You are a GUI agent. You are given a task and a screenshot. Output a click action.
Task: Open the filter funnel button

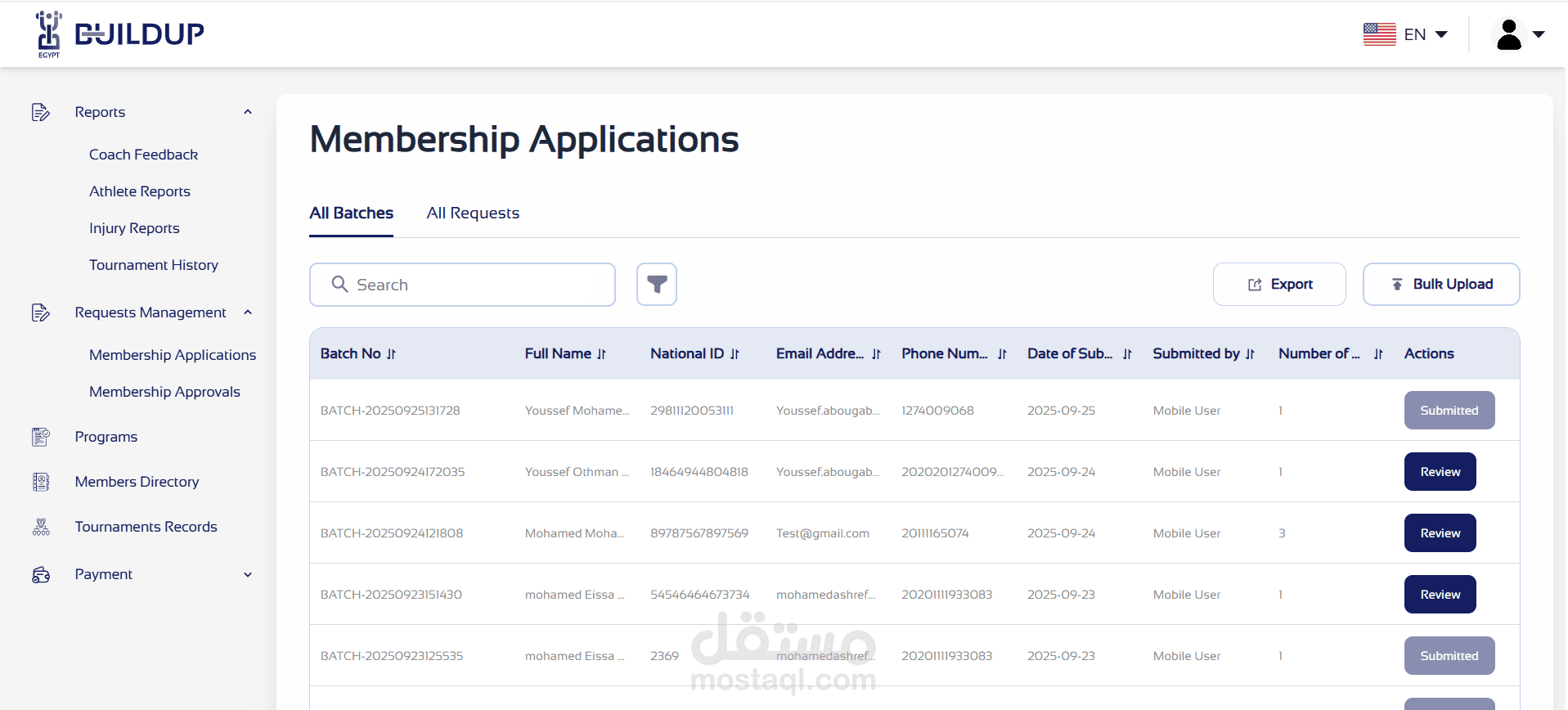click(x=657, y=285)
